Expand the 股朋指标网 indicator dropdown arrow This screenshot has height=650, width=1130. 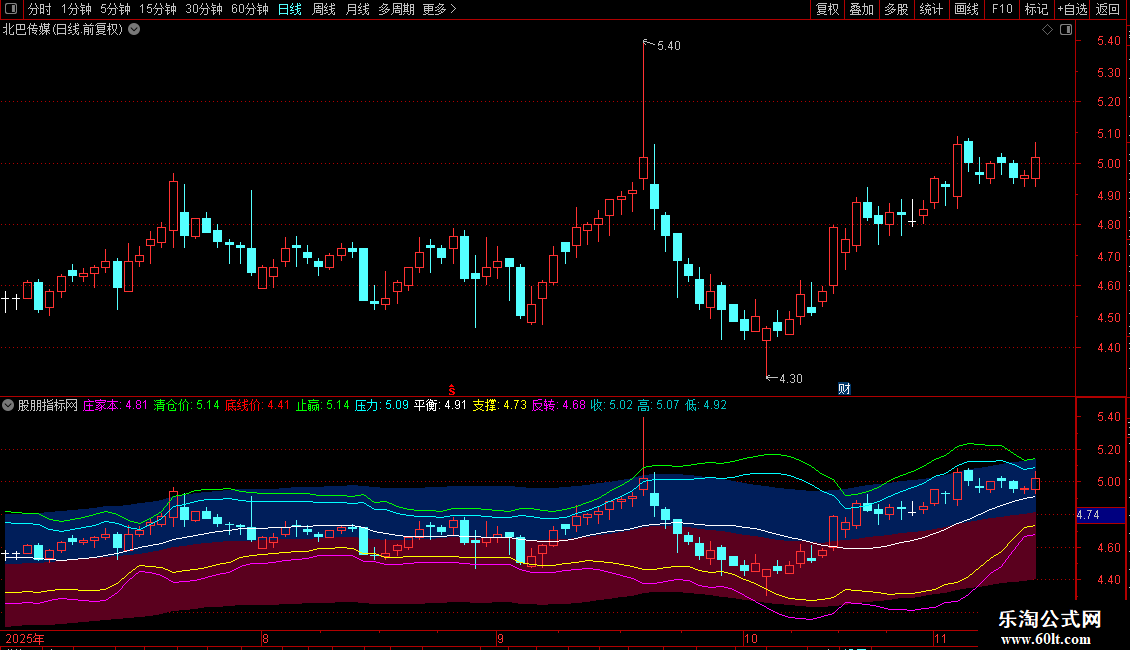pyautogui.click(x=9, y=406)
